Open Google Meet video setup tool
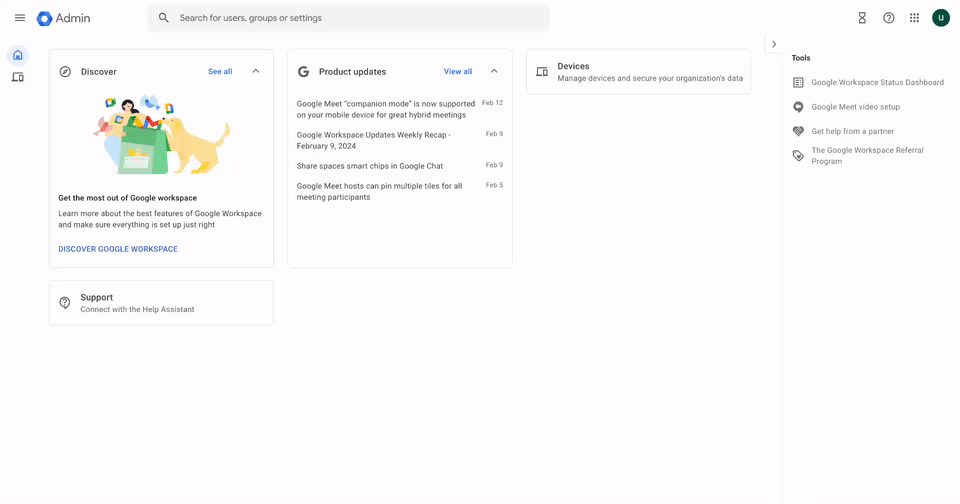 (855, 107)
